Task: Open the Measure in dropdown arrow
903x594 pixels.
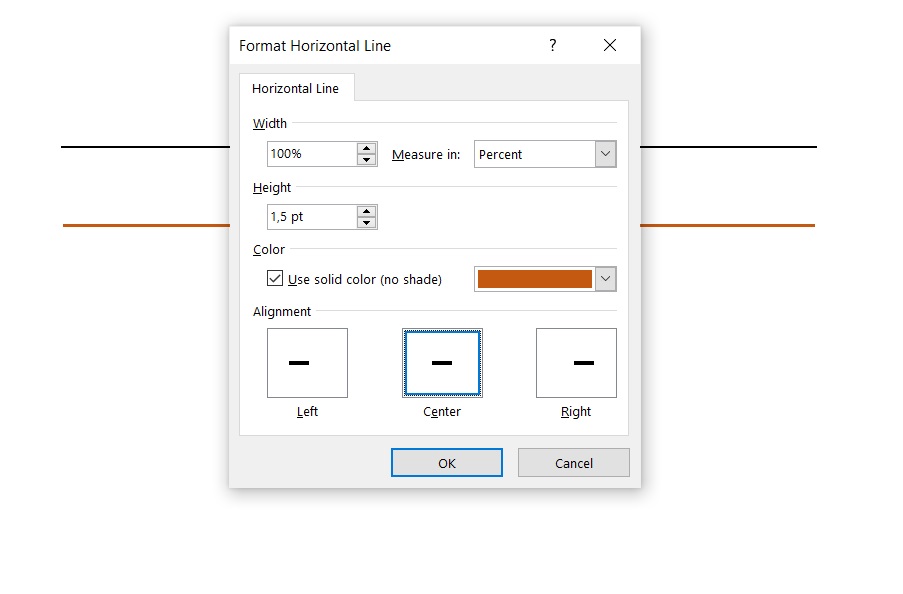Action: [x=605, y=154]
